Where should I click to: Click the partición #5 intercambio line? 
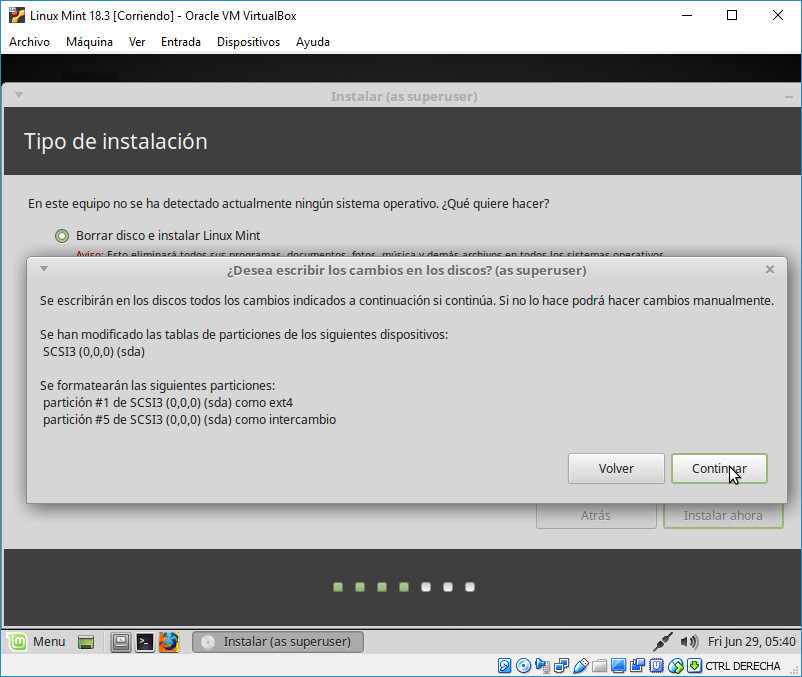point(189,420)
